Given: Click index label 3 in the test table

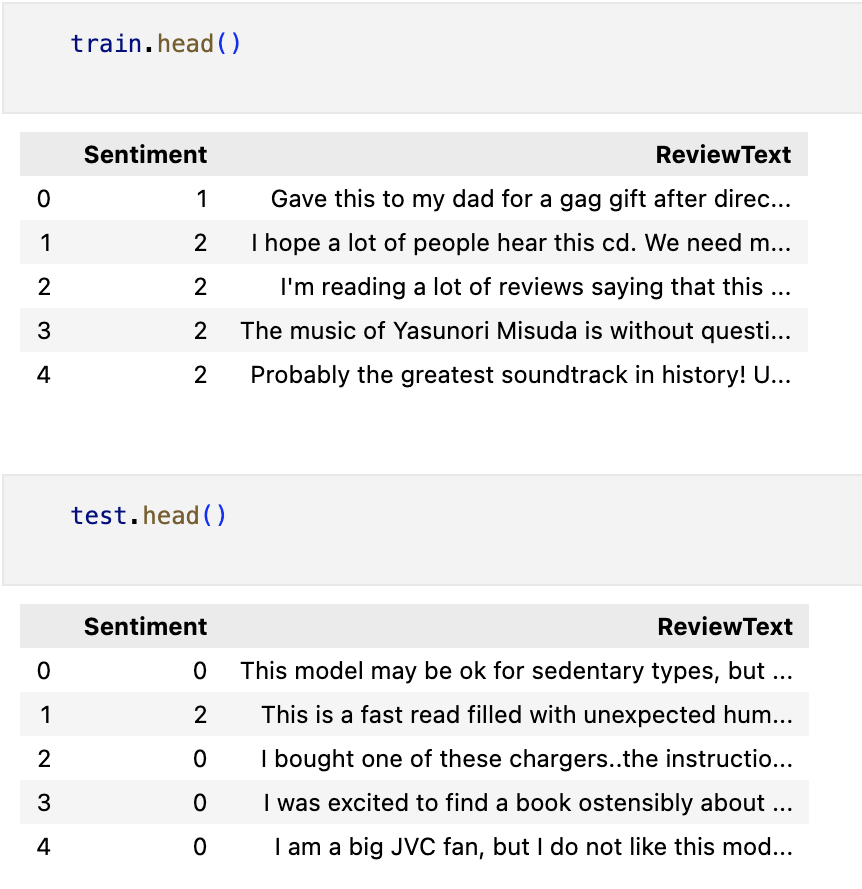Looking at the screenshot, I should pyautogui.click(x=44, y=803).
